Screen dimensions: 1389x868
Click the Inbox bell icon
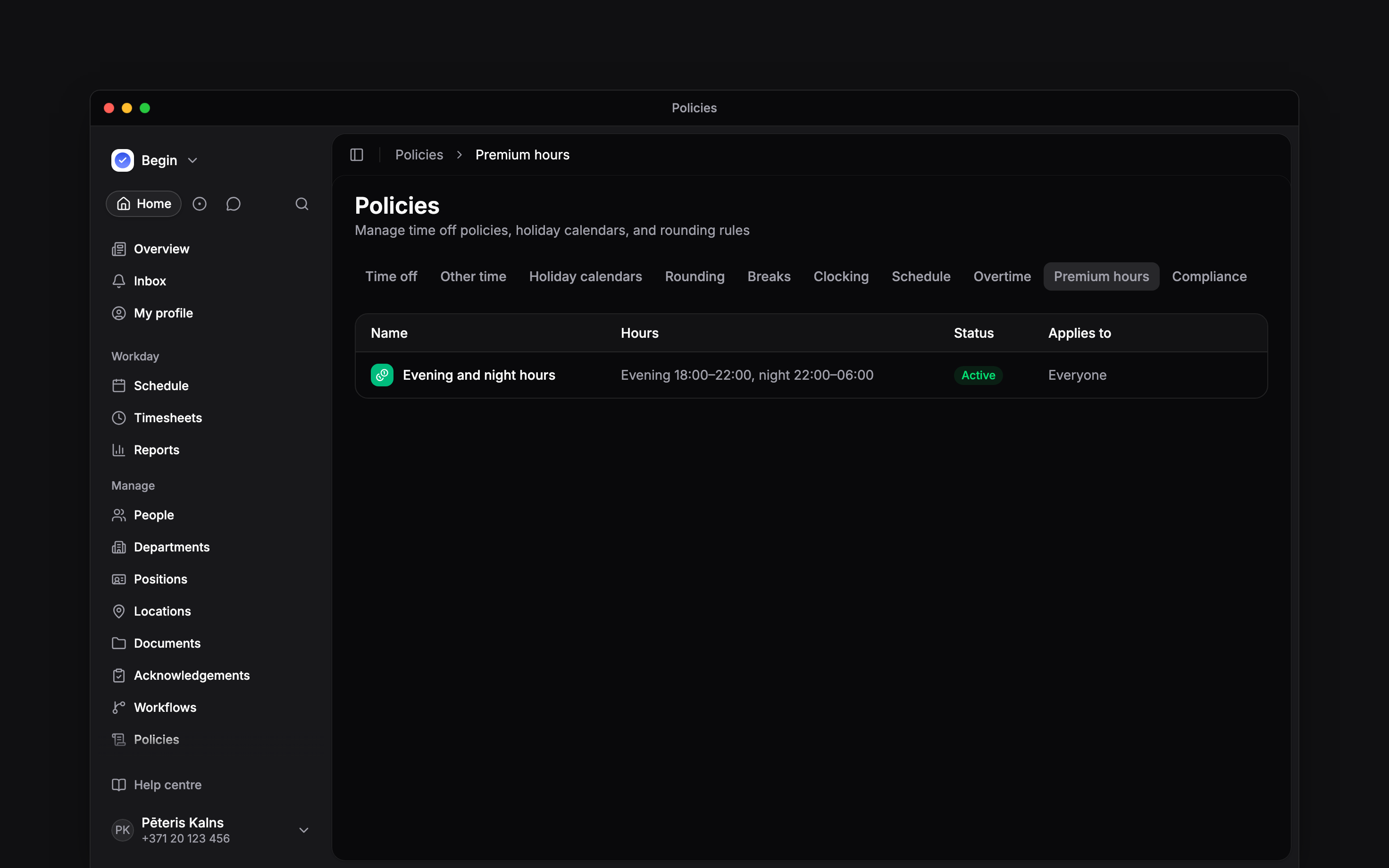[119, 281]
